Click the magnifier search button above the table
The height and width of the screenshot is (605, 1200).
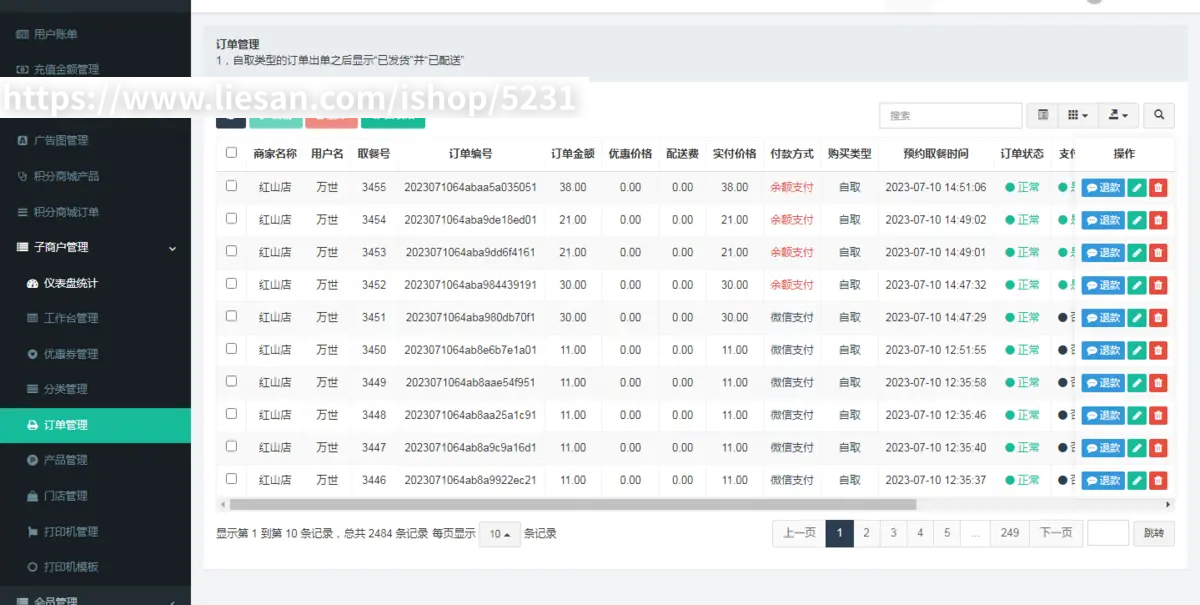[1158, 115]
